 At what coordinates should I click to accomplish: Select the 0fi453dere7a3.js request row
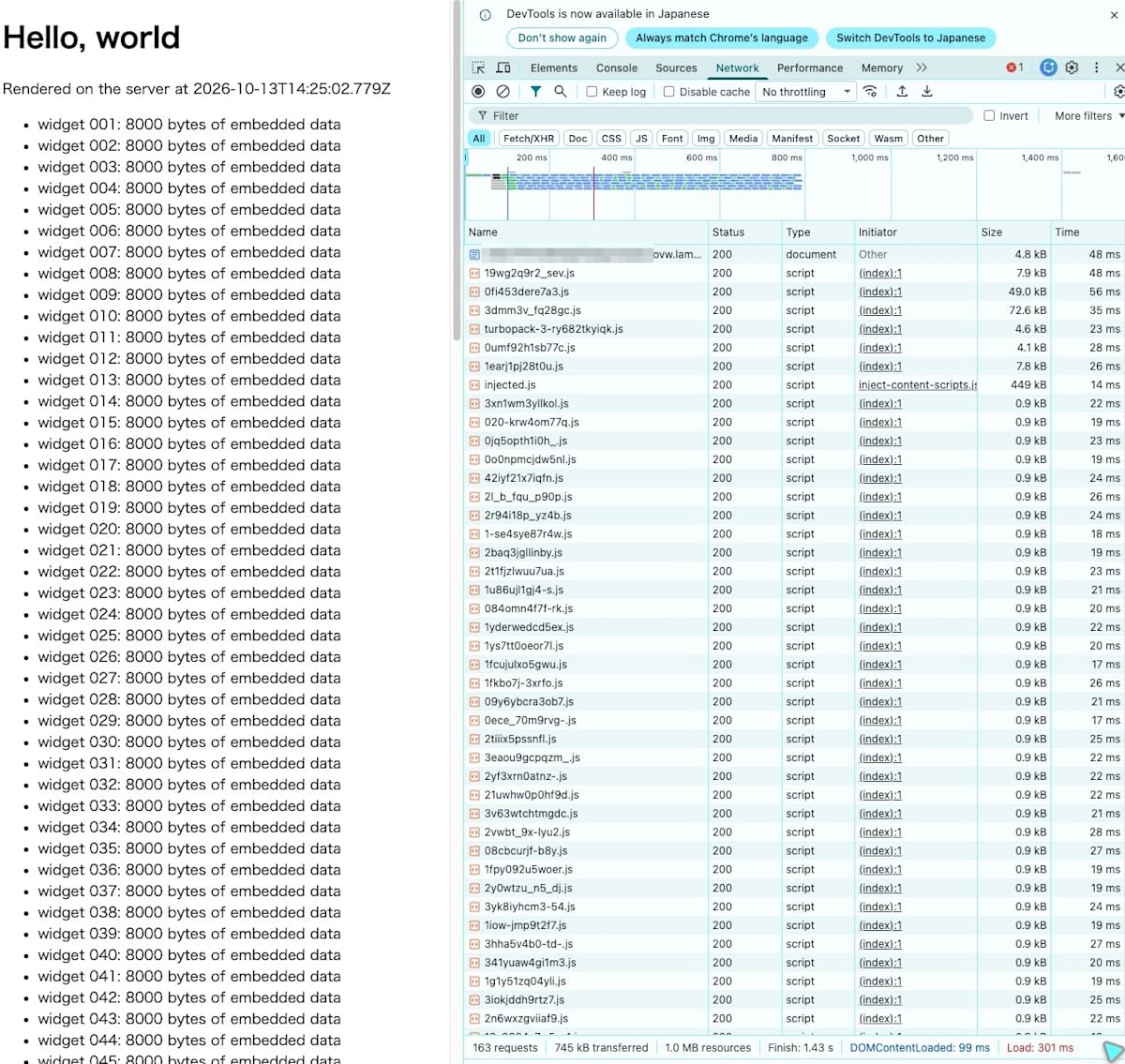click(x=795, y=292)
